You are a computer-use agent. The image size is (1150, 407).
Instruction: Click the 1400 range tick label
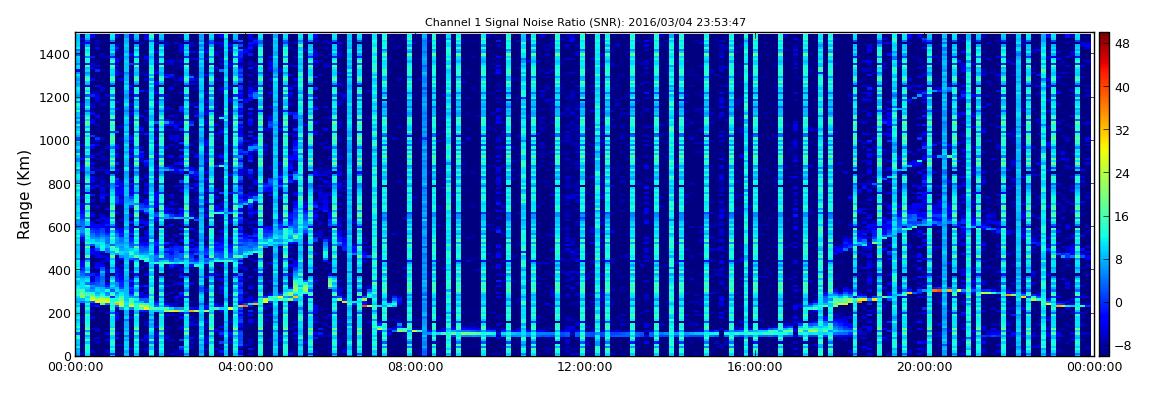56,54
